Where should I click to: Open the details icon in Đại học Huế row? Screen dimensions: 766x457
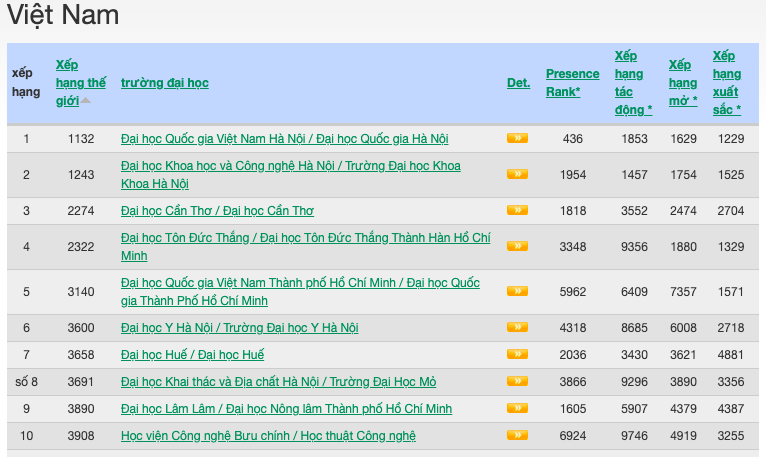(x=517, y=354)
